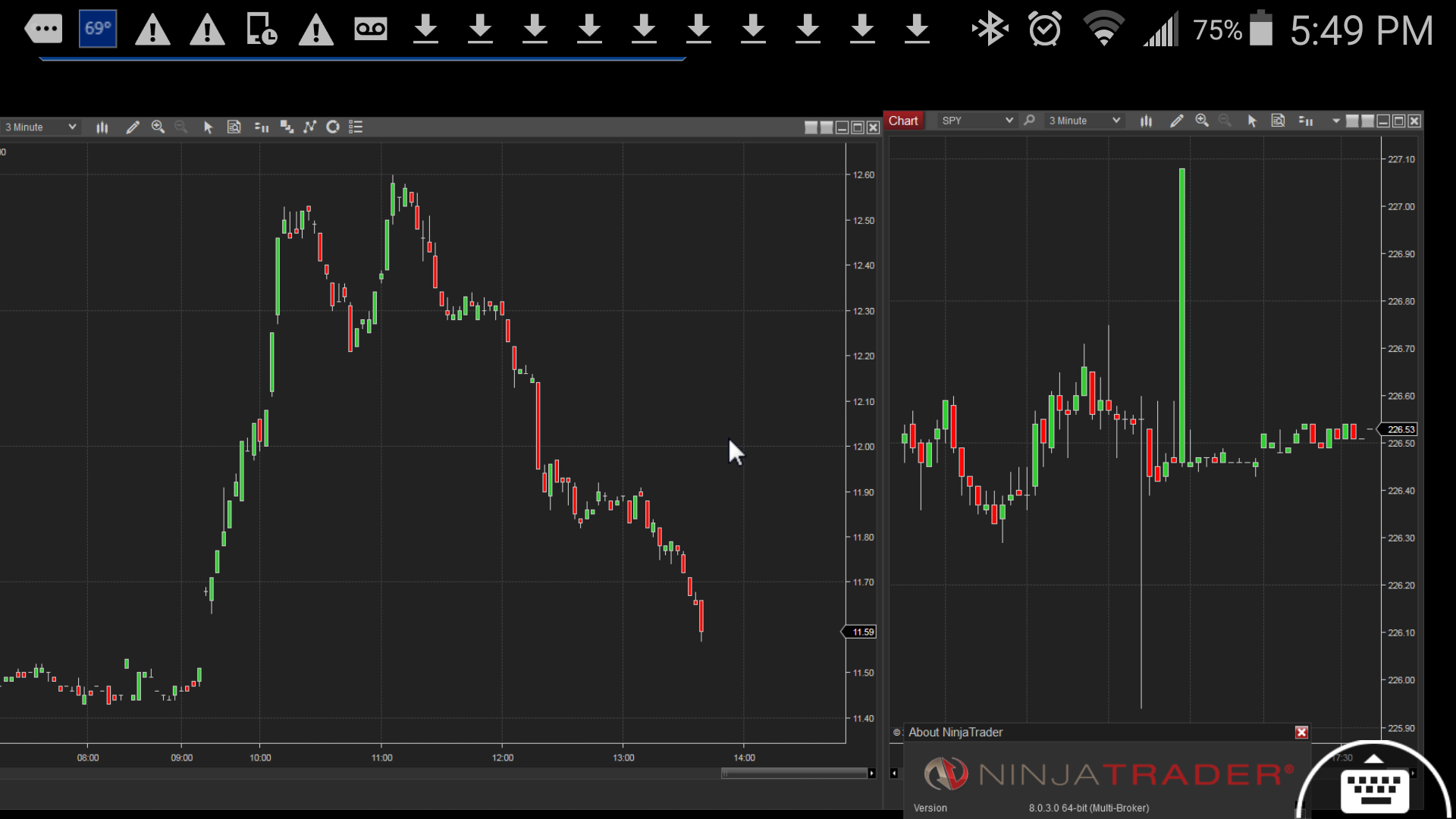
Task: Click the reload circular arrow icon in left chart
Action: pyautogui.click(x=332, y=127)
